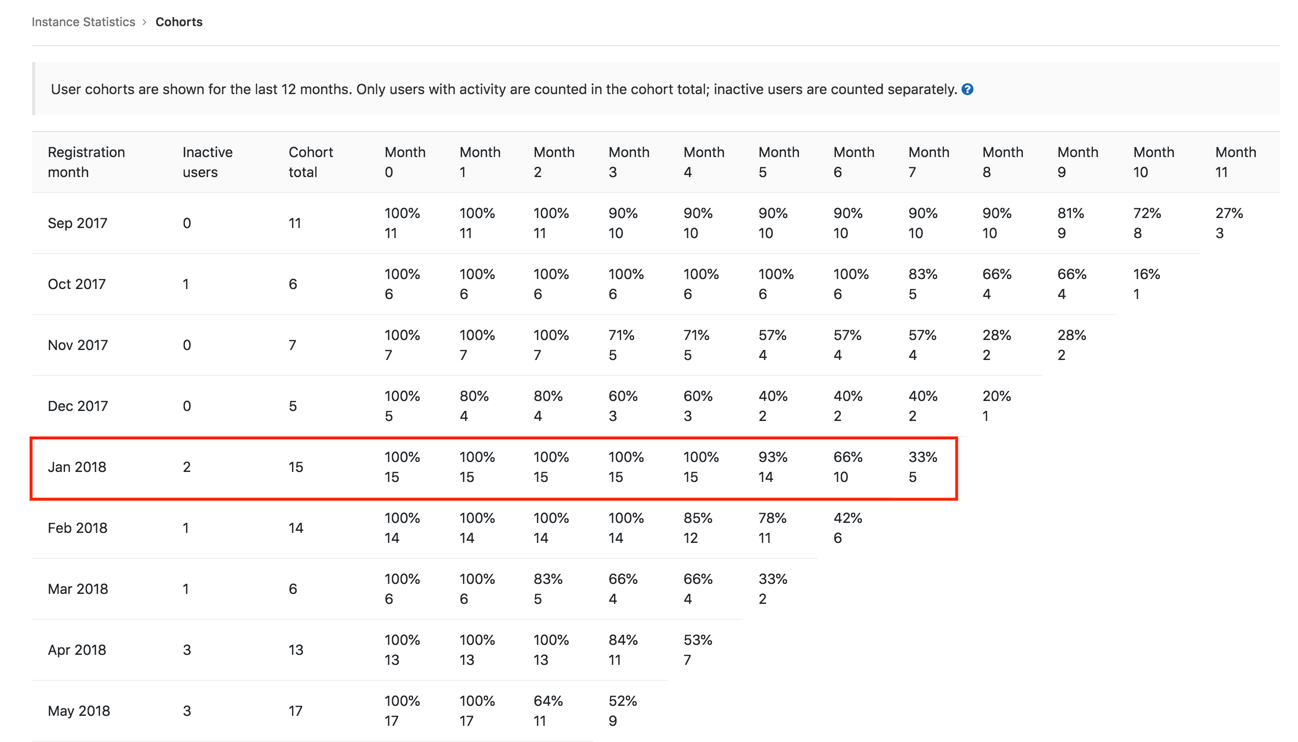This screenshot has width=1298, height=742.
Task: Click the breadcrumb separator chevron
Action: point(145,21)
